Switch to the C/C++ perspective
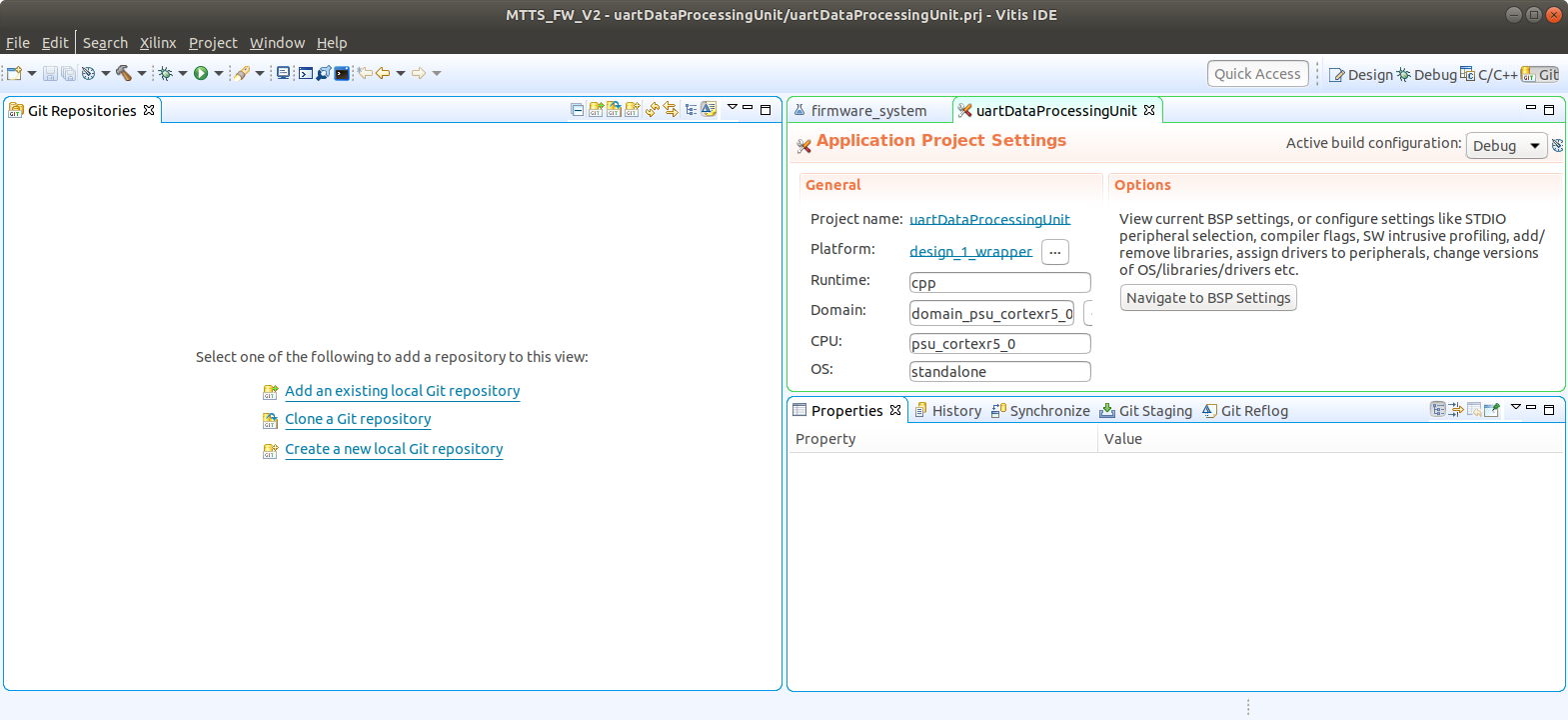Image resolution: width=1568 pixels, height=720 pixels. point(1489,75)
